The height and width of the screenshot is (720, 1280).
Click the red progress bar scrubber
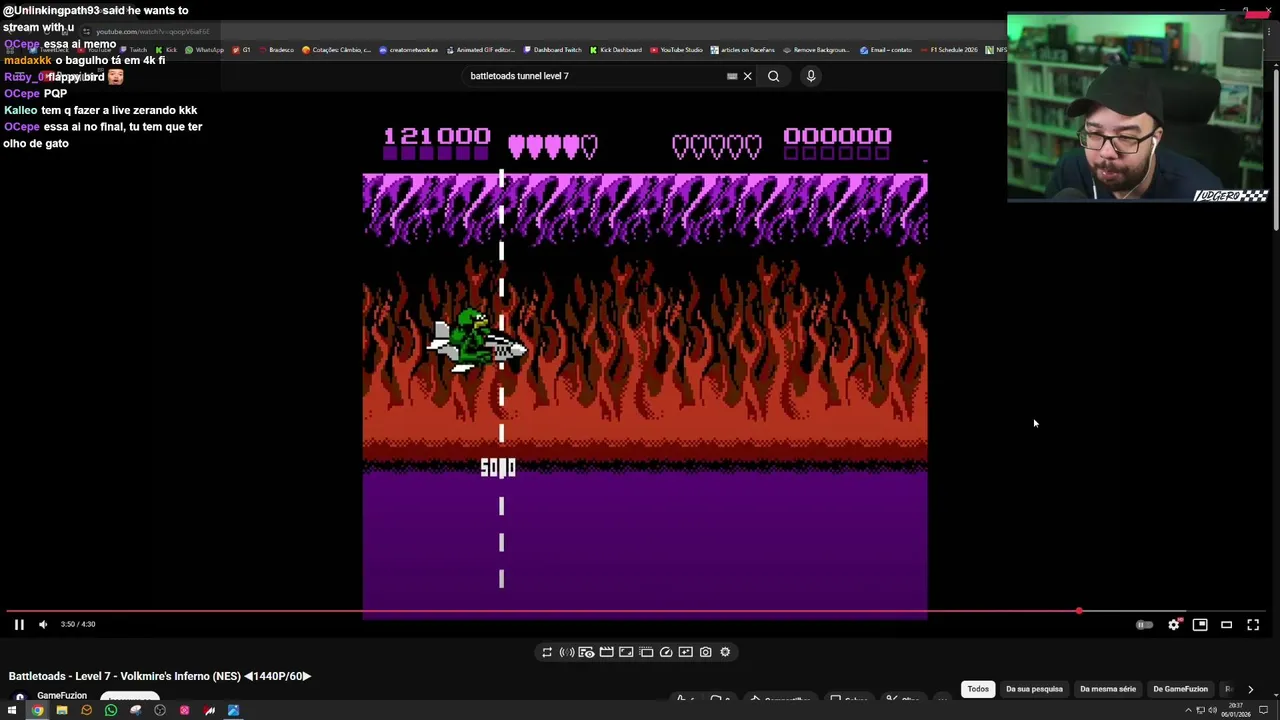pyautogui.click(x=1079, y=610)
